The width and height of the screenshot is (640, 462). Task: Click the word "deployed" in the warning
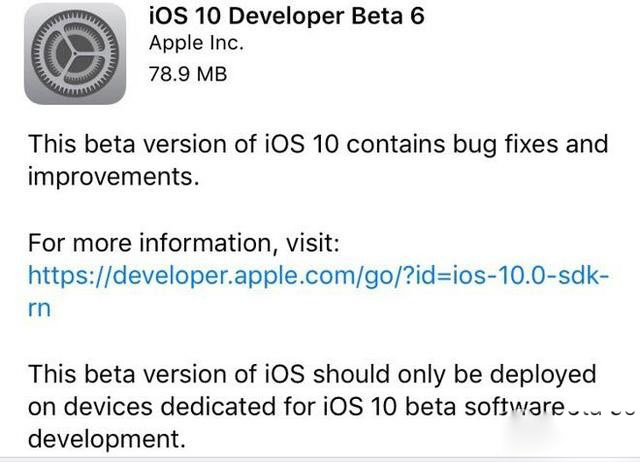tap(535, 373)
